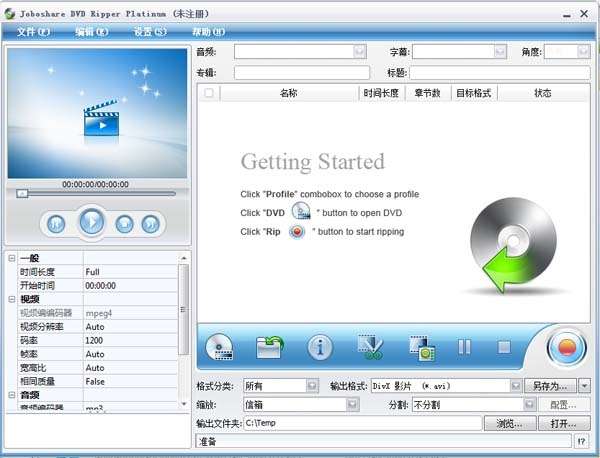The image size is (600, 458).
Task: Click the DVD icon in Getting Started text
Action: coord(301,211)
